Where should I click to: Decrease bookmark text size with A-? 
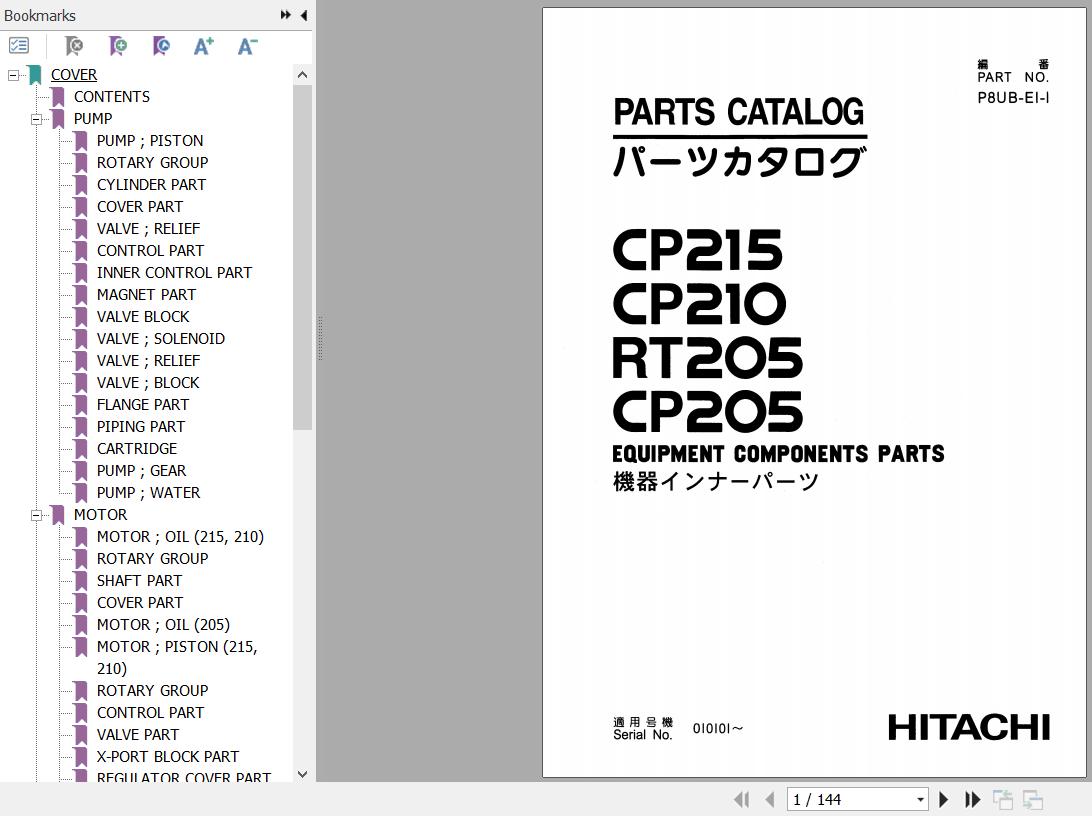coord(247,46)
